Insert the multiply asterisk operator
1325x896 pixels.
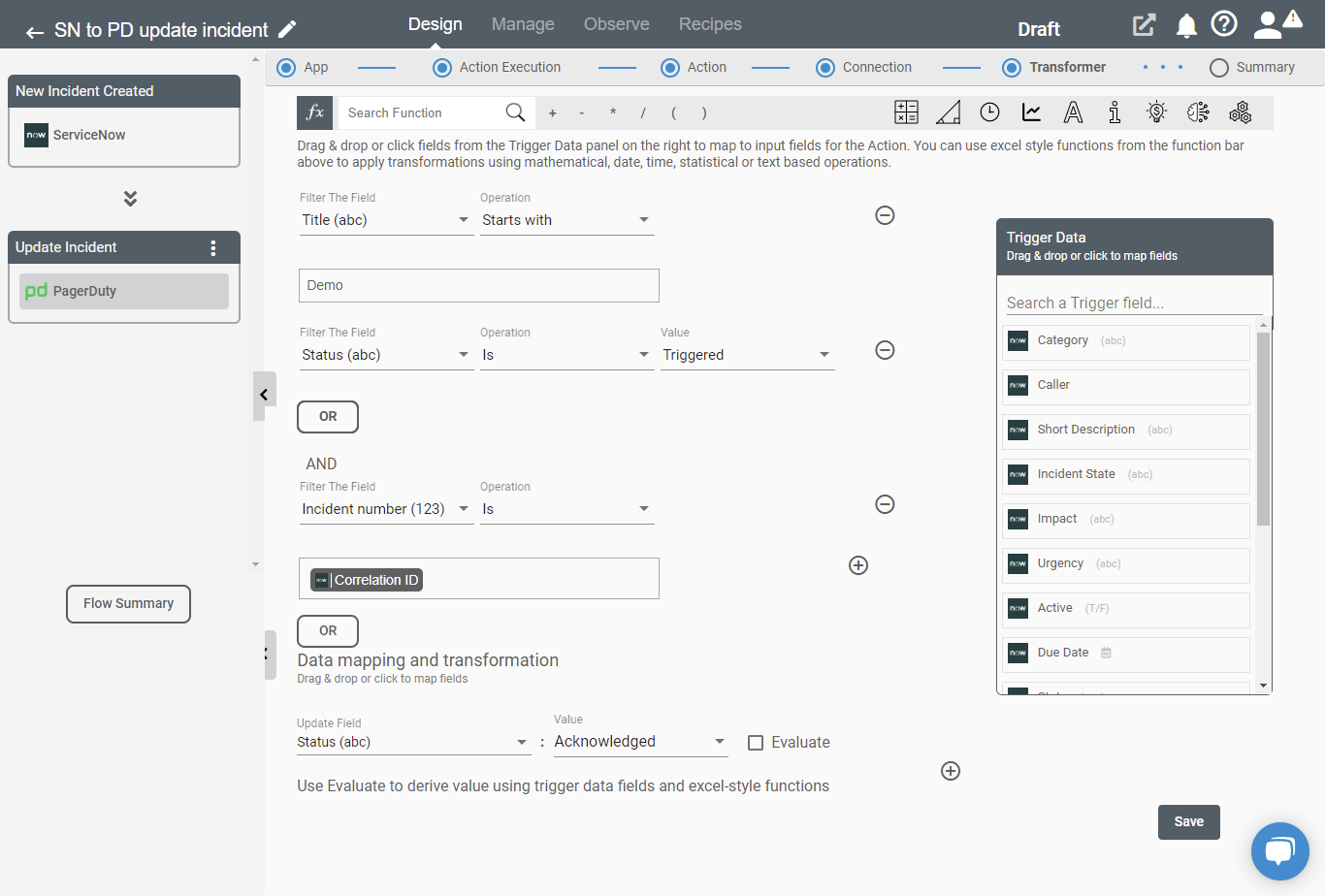[613, 113]
